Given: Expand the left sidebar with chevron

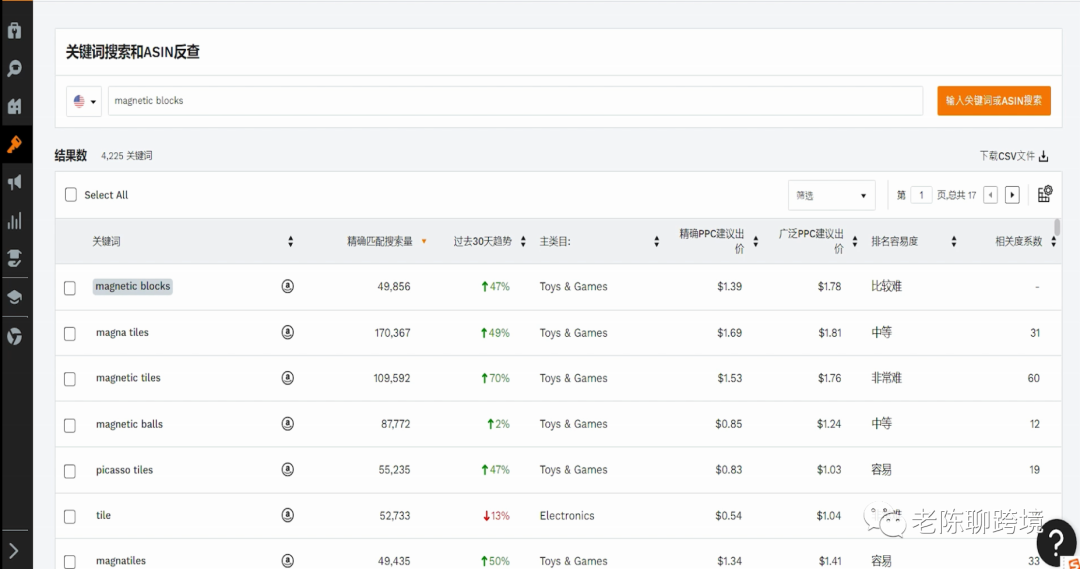Looking at the screenshot, I should coord(14,550).
